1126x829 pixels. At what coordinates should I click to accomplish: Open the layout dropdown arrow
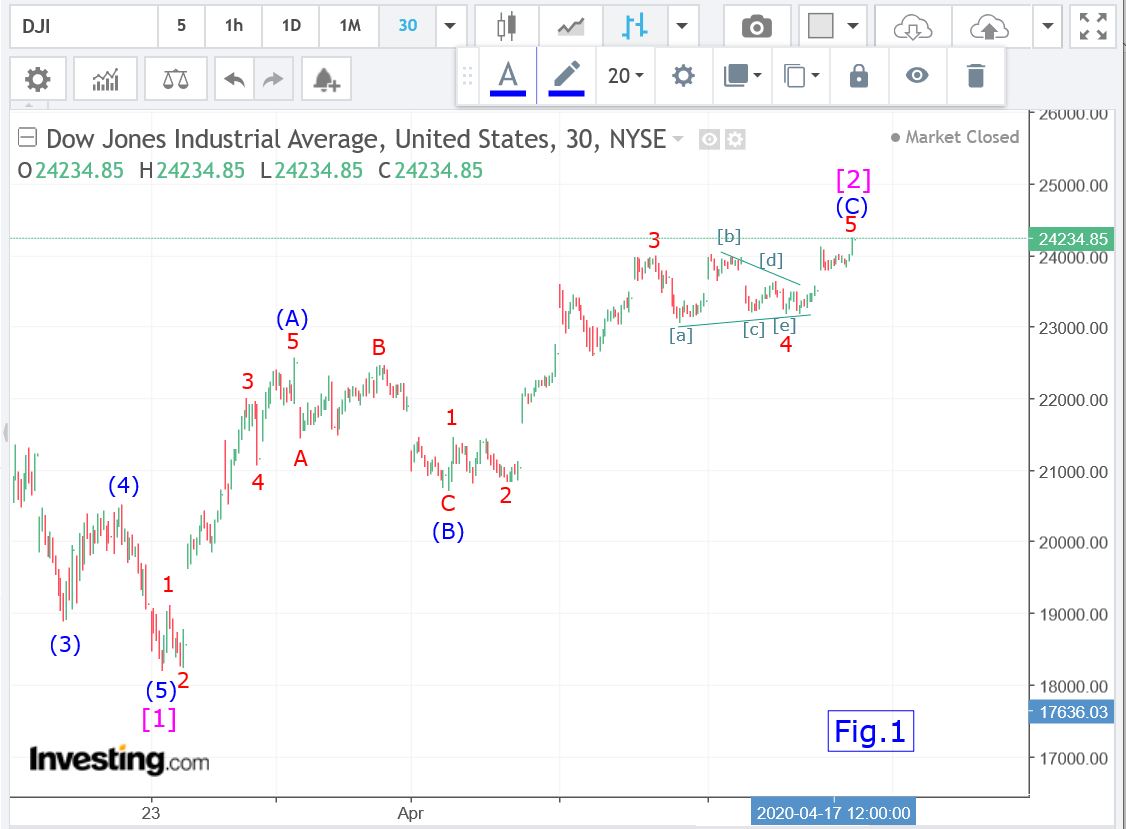pyautogui.click(x=853, y=27)
